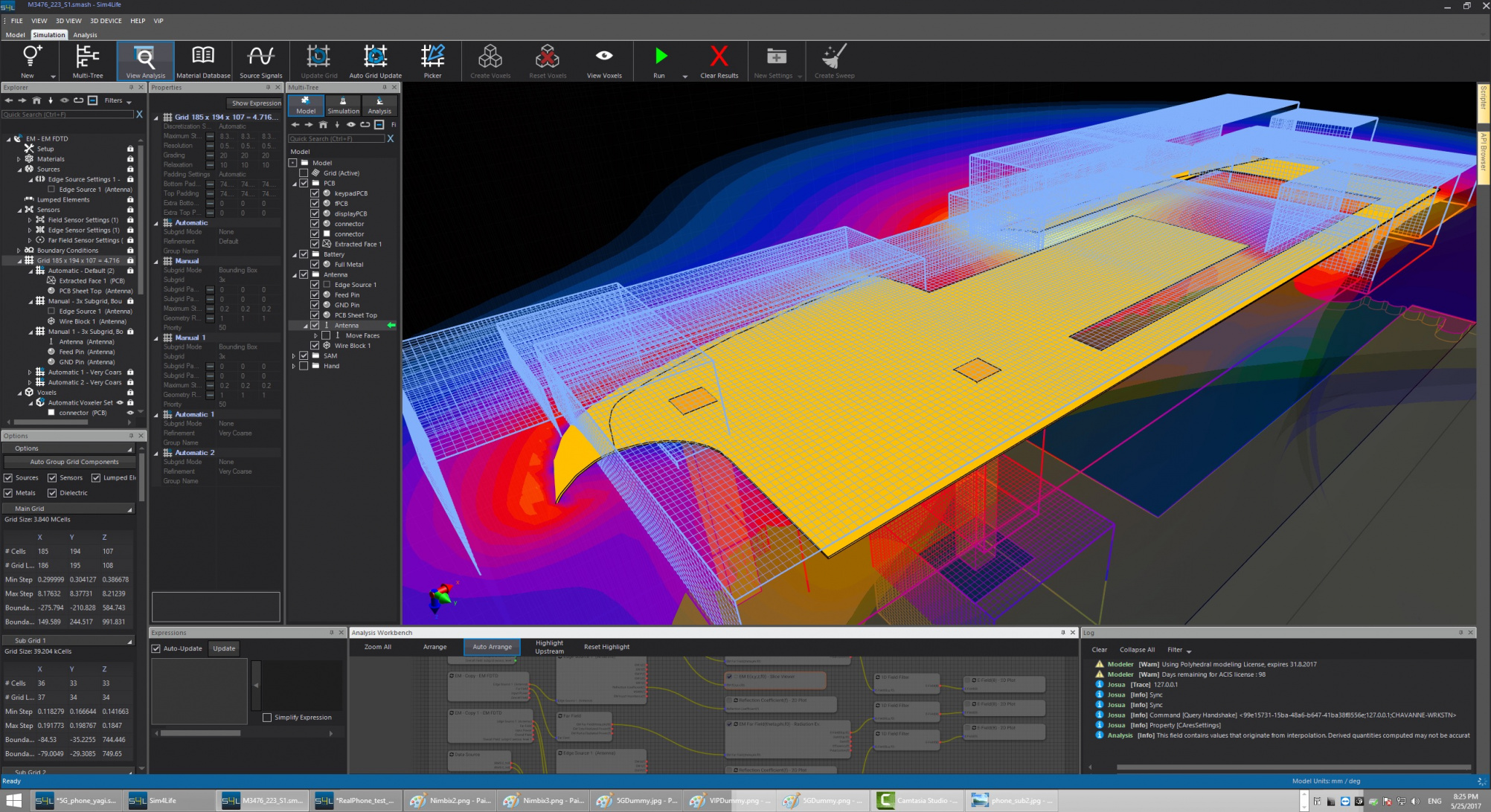Expand the SAM group in Model tree

coord(294,356)
